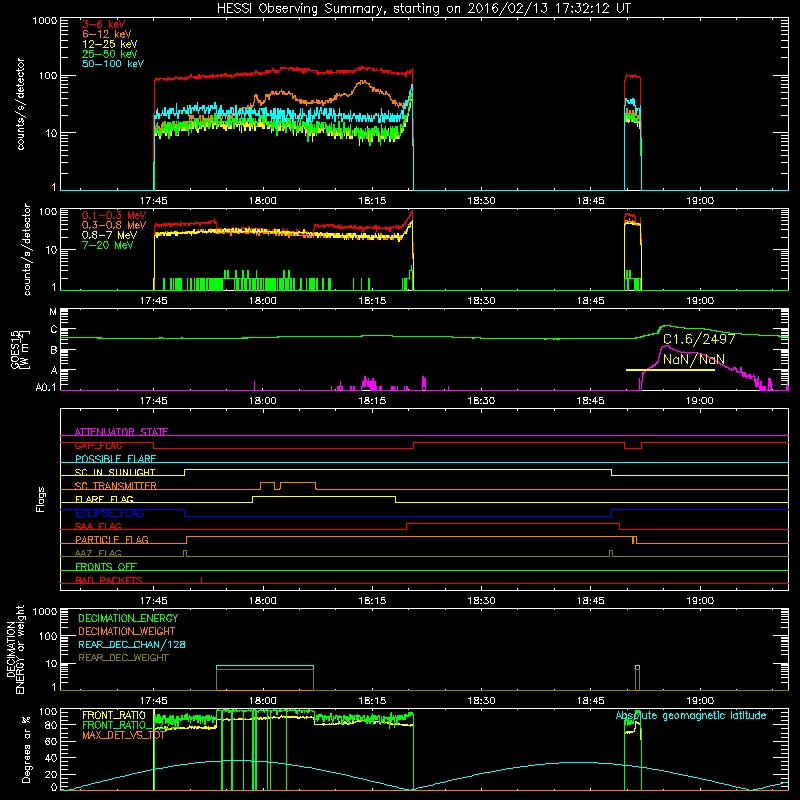Click the yellow flare interval bar in GOES panel

click(670, 370)
